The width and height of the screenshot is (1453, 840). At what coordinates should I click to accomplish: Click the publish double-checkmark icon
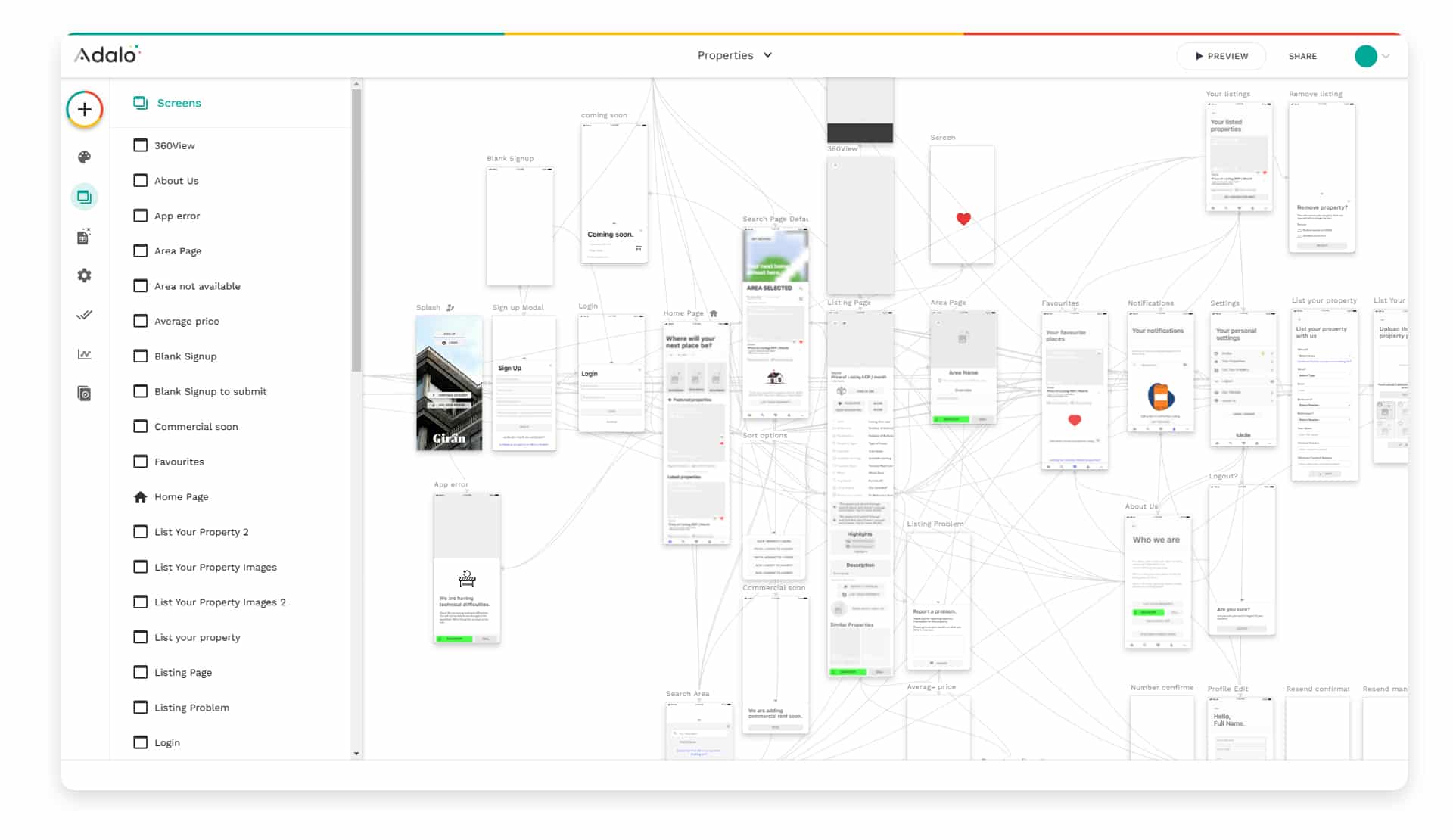pyautogui.click(x=85, y=315)
